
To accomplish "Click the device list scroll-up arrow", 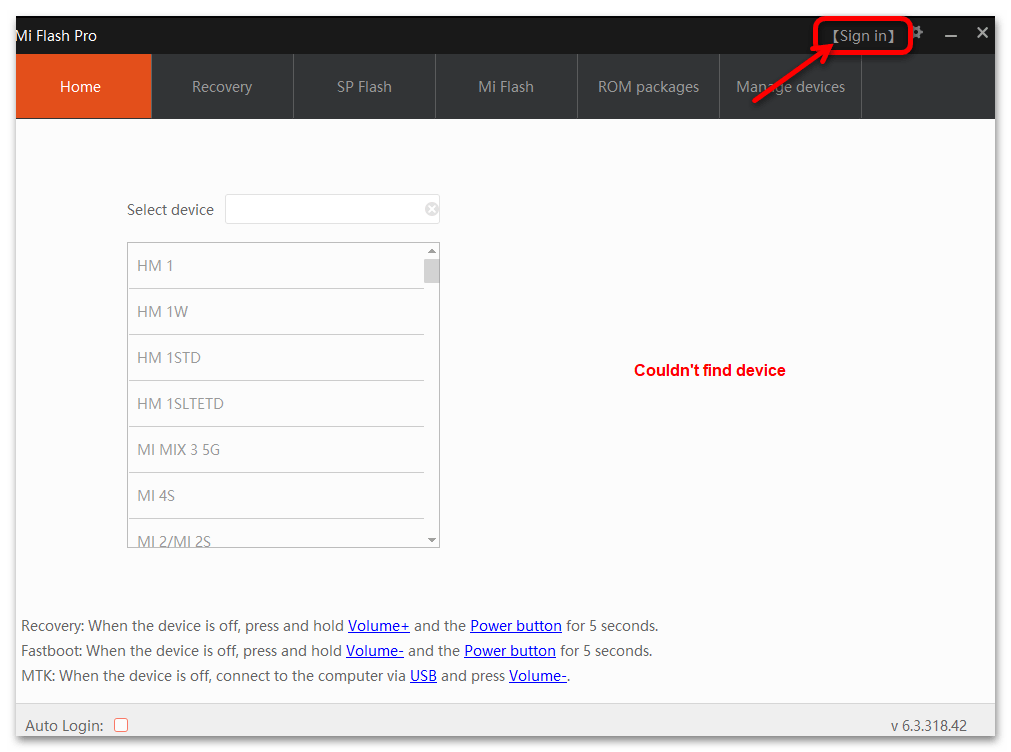I will point(431,251).
